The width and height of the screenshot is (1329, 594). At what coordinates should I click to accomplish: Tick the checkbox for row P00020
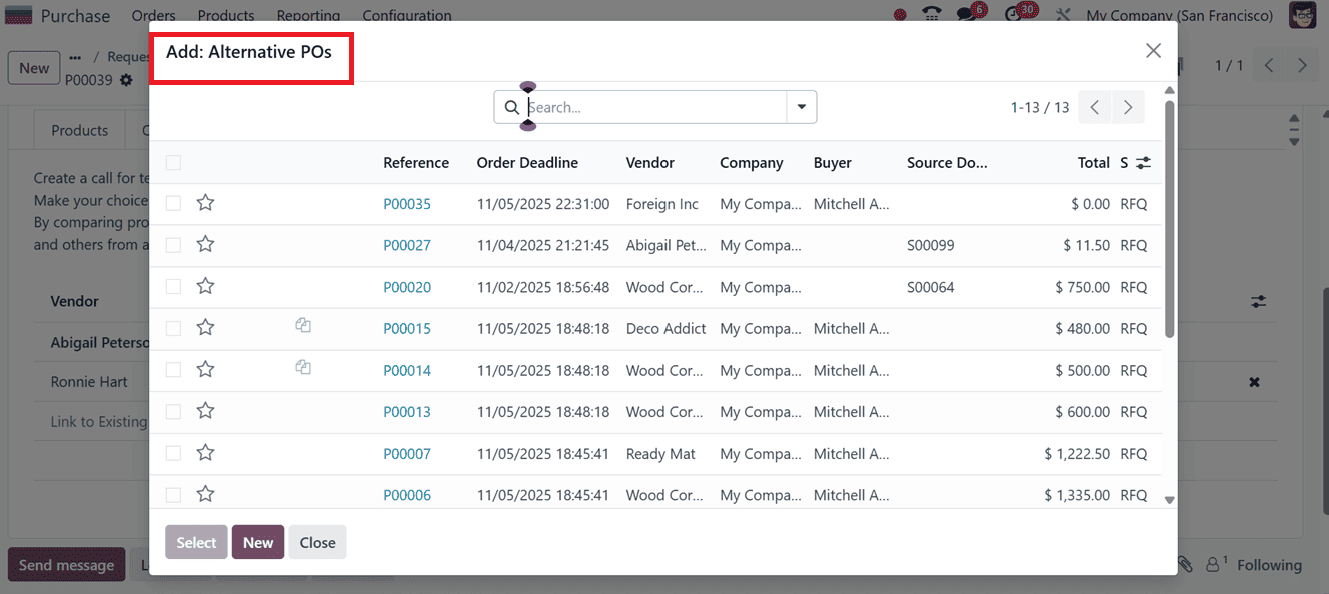[x=173, y=287]
